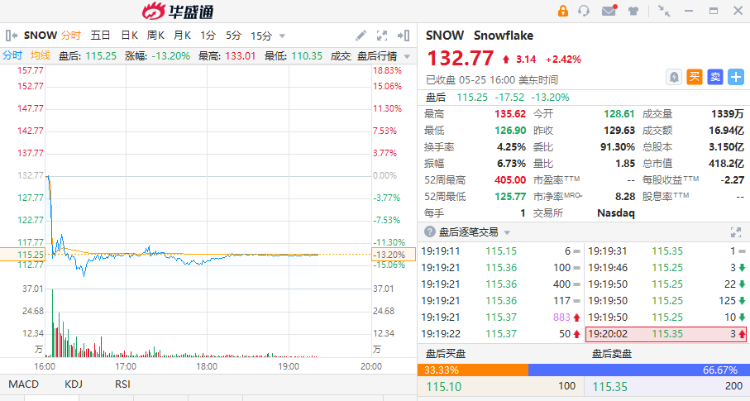Collapse the right-side quote panel icon
Image resolution: width=750 pixels, height=401 pixels.
[403, 35]
